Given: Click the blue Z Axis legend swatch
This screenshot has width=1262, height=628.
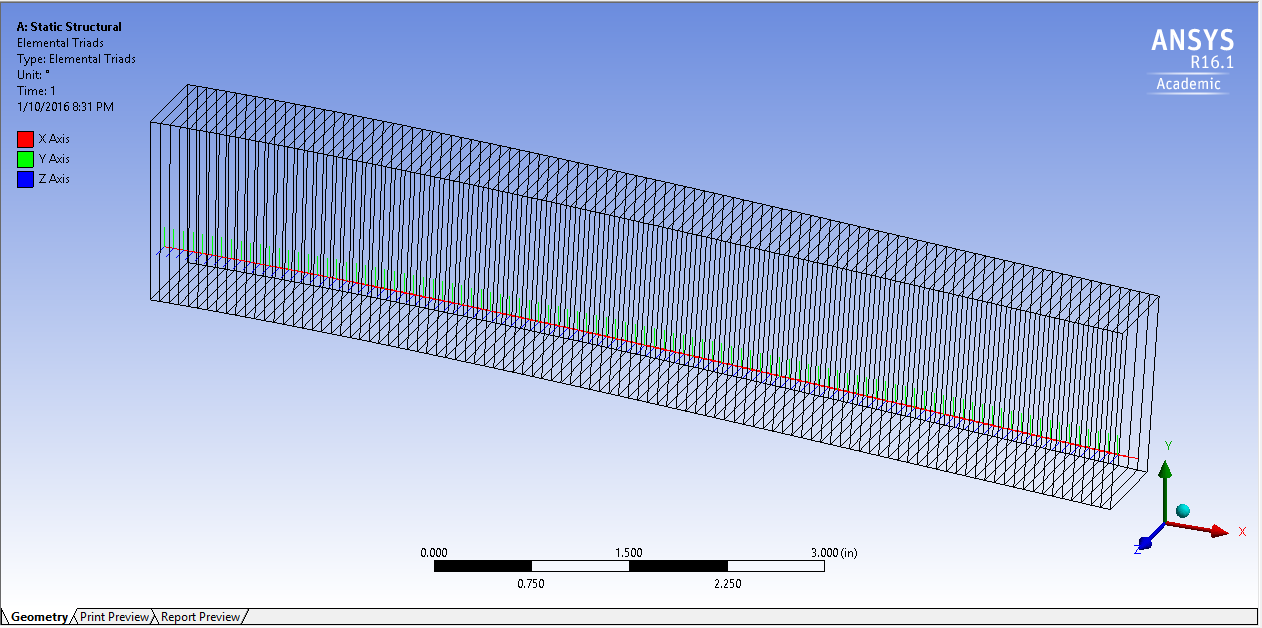Looking at the screenshot, I should click(x=26, y=179).
